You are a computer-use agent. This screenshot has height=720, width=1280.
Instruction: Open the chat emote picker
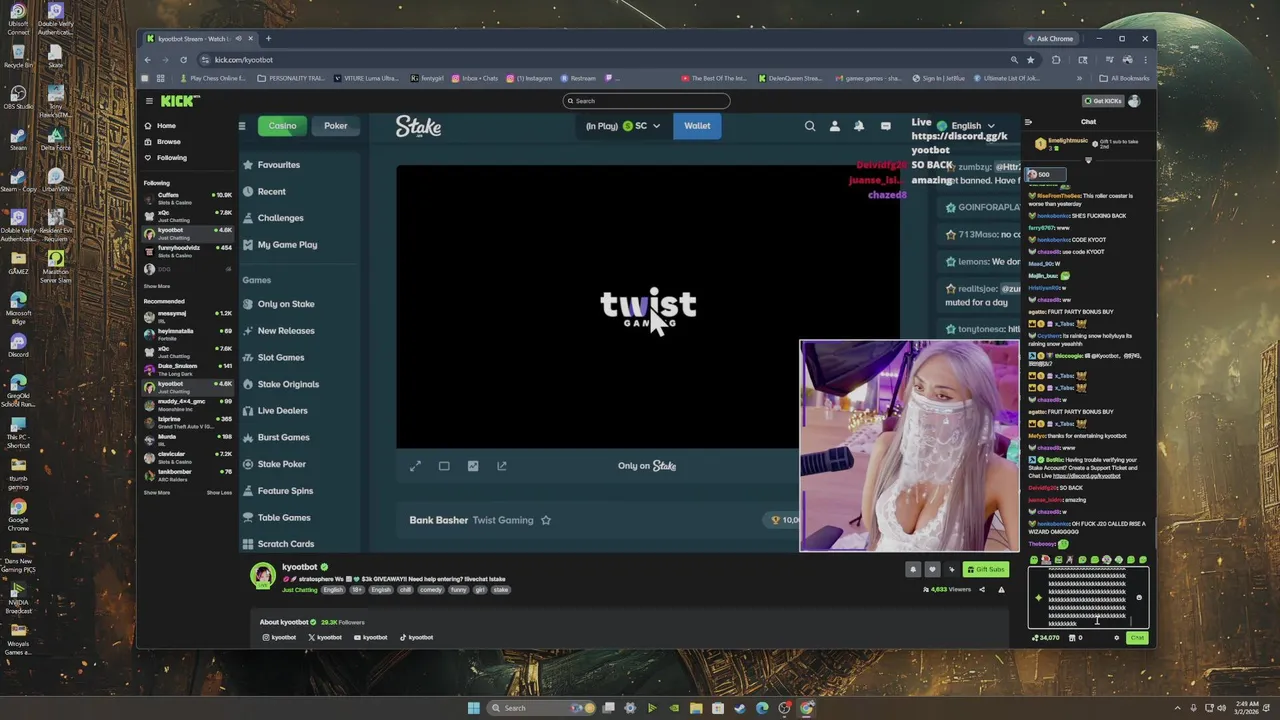(1139, 598)
